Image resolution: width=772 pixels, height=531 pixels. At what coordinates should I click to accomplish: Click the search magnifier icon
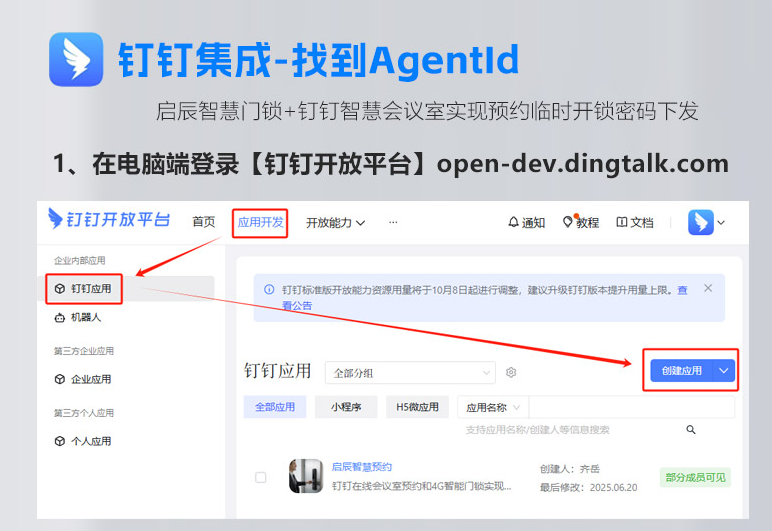tap(691, 430)
